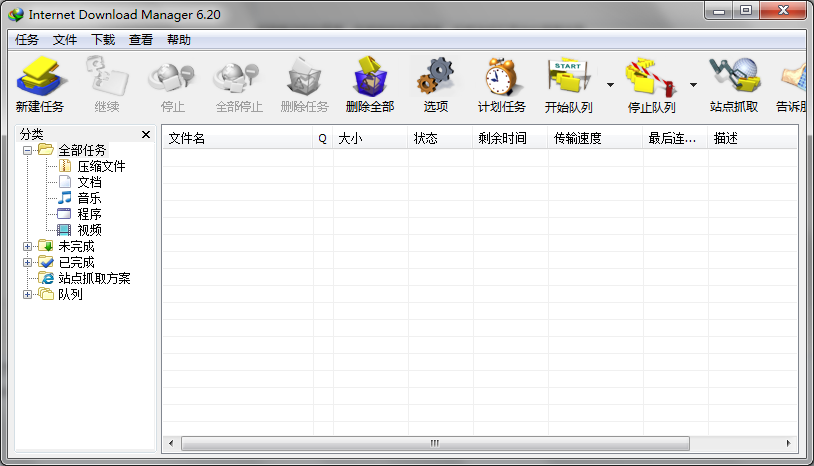Click the 删除全部 (delete all) icon
Image resolution: width=814 pixels, height=466 pixels.
(370, 77)
